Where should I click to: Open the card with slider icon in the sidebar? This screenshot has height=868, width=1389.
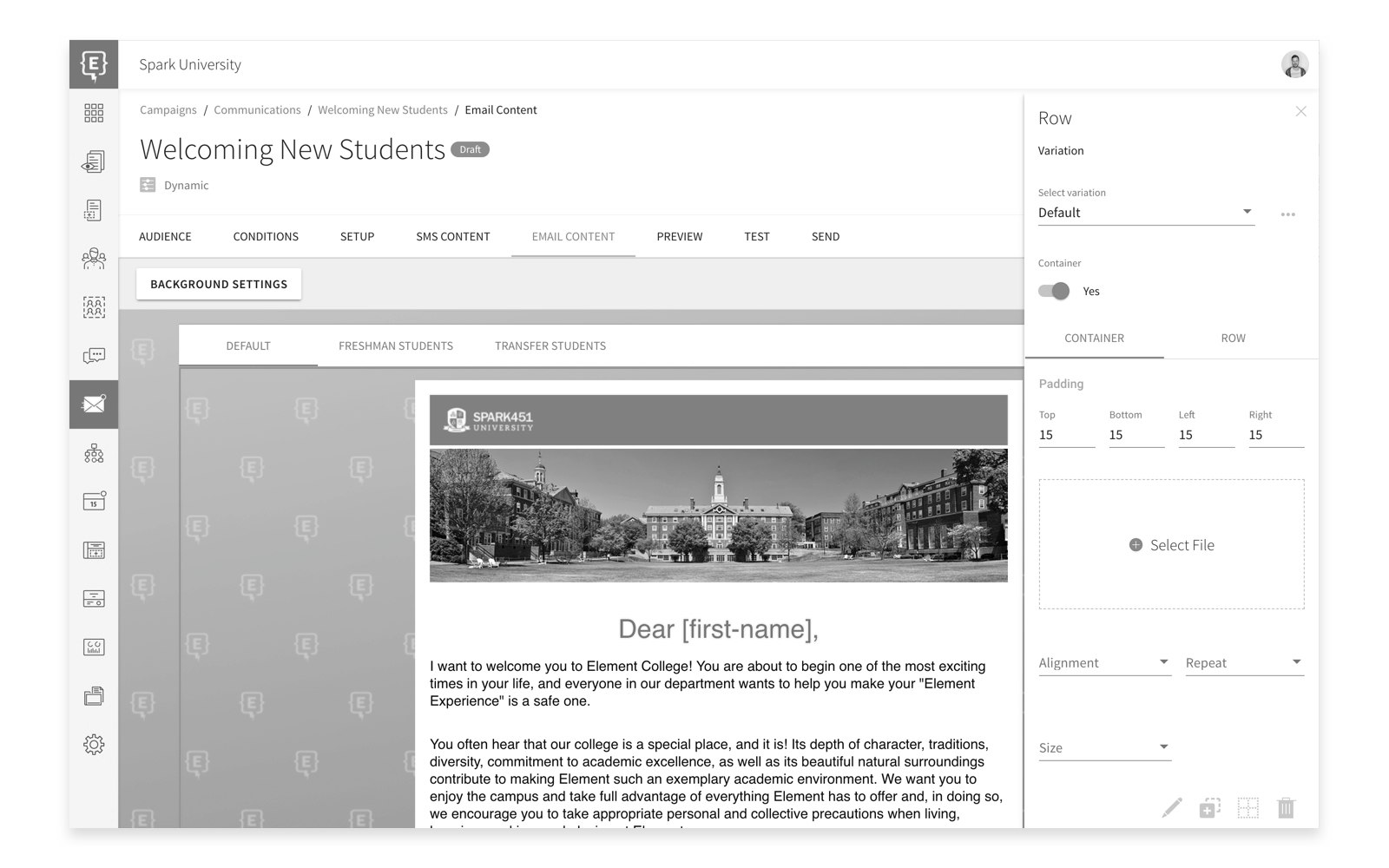[94, 598]
